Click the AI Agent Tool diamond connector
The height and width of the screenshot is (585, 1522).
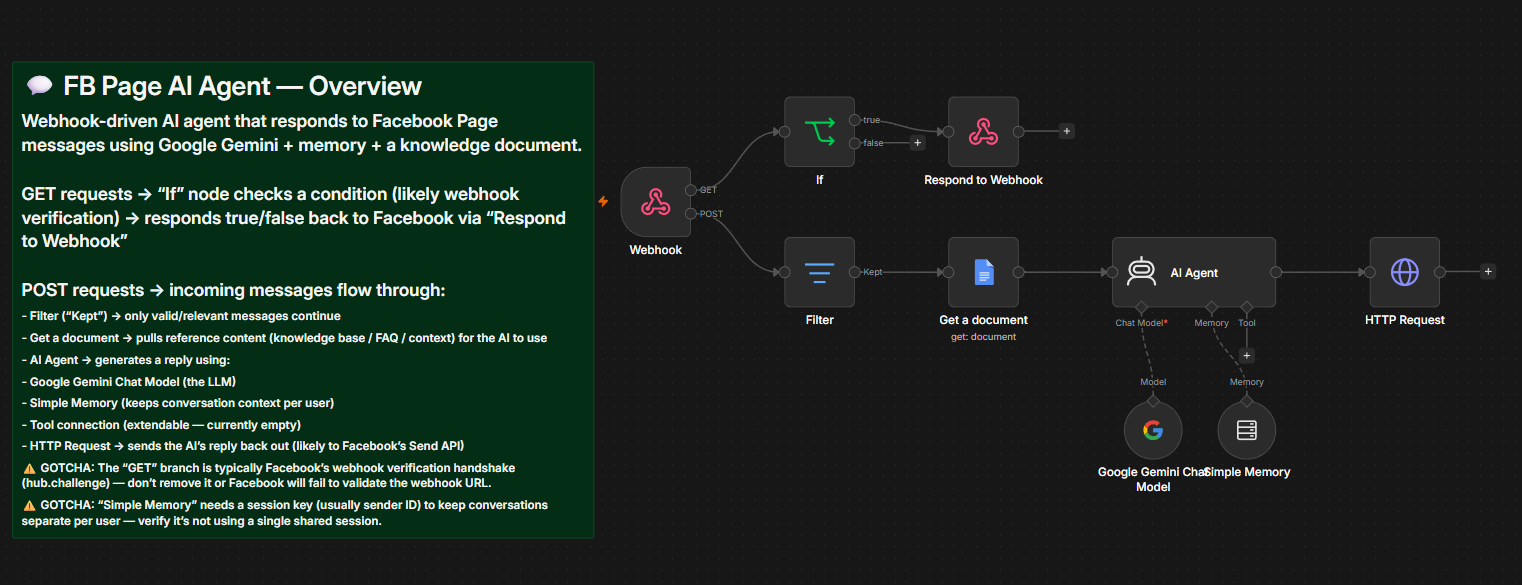point(1246,307)
